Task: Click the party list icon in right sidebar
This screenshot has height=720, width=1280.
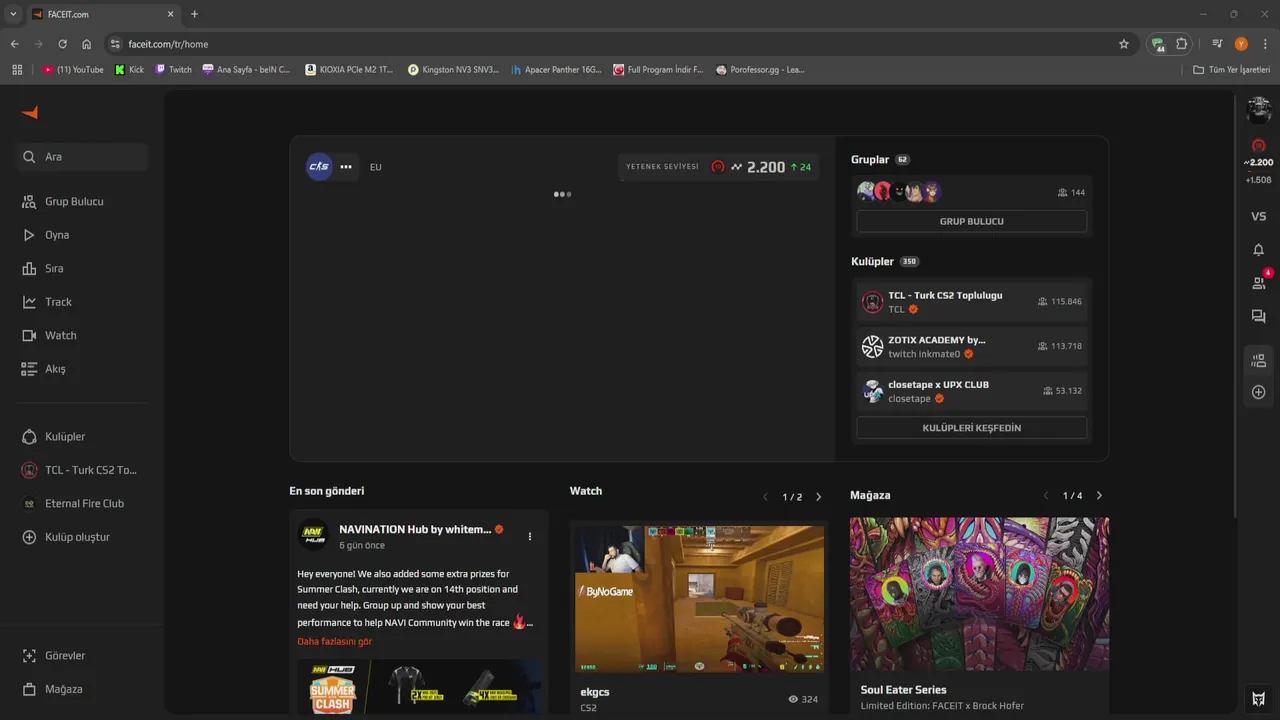Action: pyautogui.click(x=1259, y=360)
